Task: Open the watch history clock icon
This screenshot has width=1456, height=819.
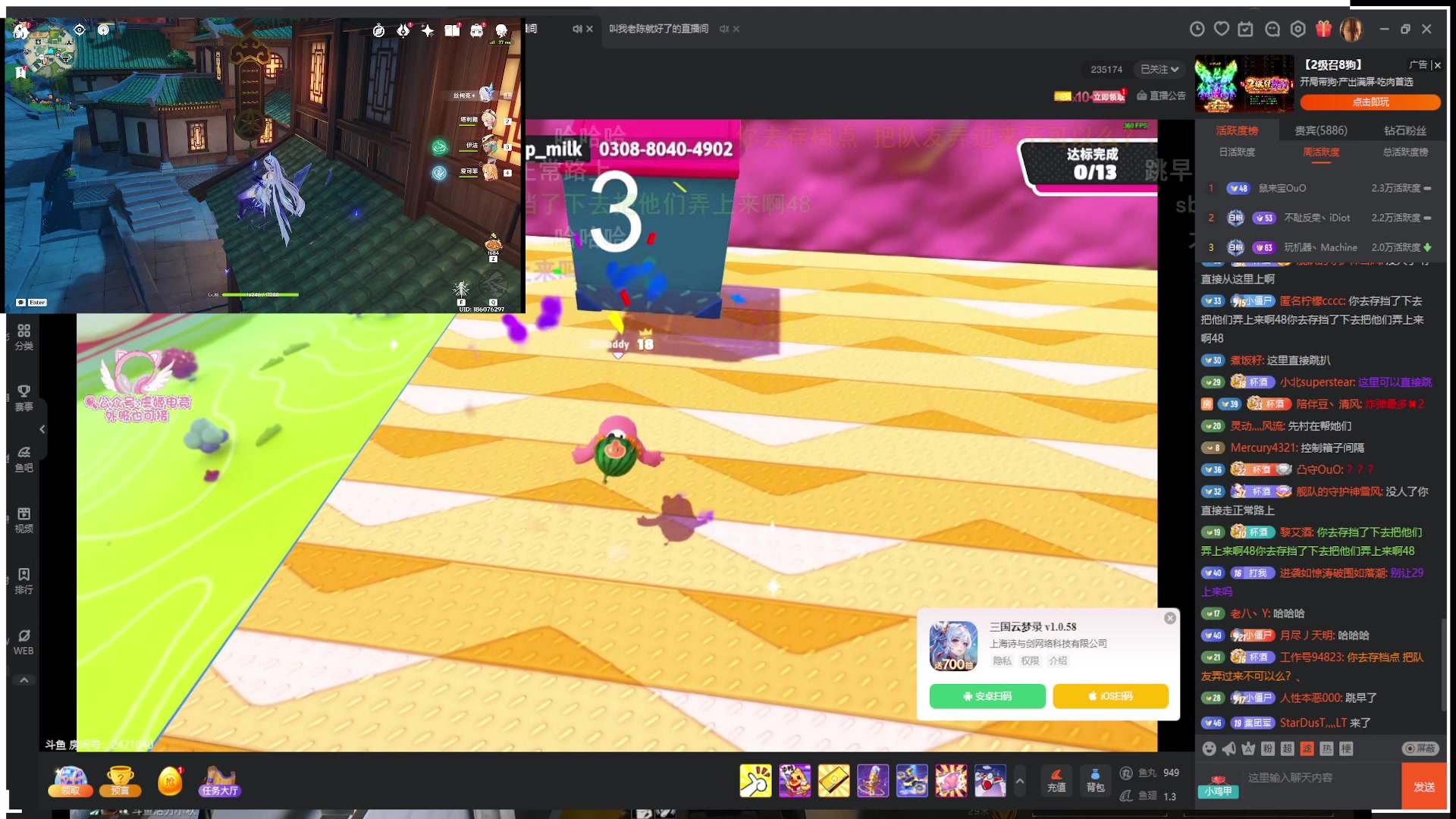Action: 1197,29
